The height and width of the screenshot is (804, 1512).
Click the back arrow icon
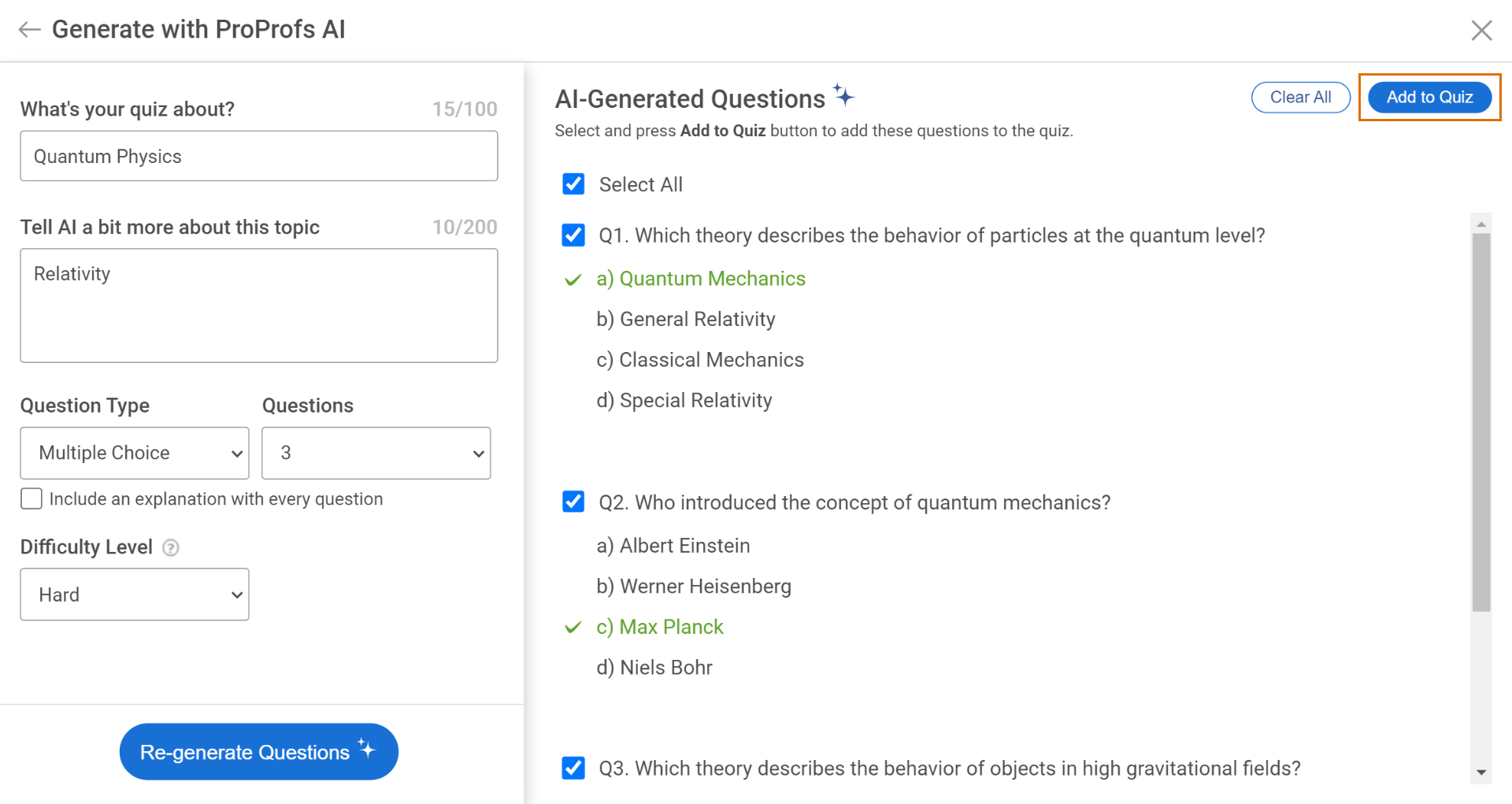29,30
